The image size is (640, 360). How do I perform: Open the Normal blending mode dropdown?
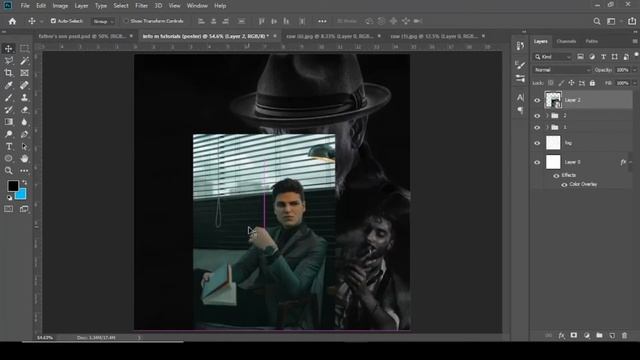[562, 70]
